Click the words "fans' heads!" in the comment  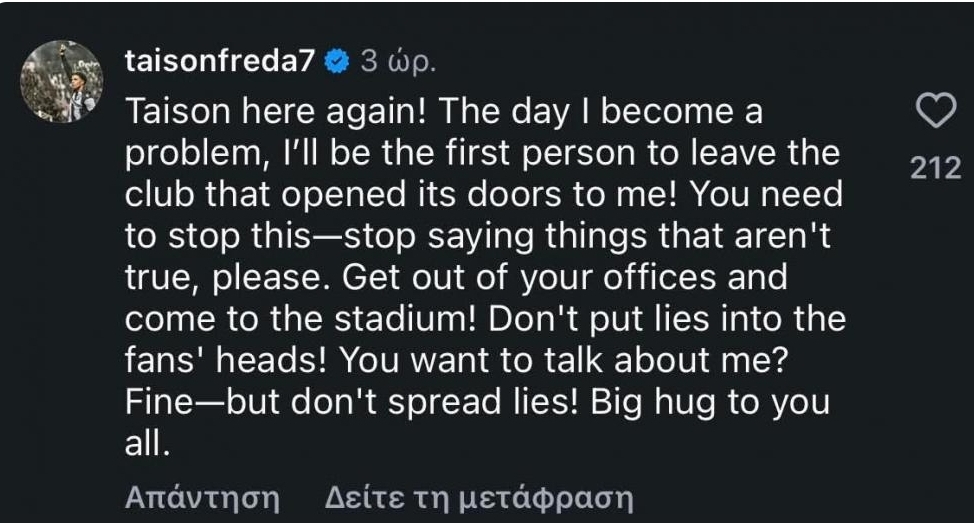pyautogui.click(x=225, y=360)
